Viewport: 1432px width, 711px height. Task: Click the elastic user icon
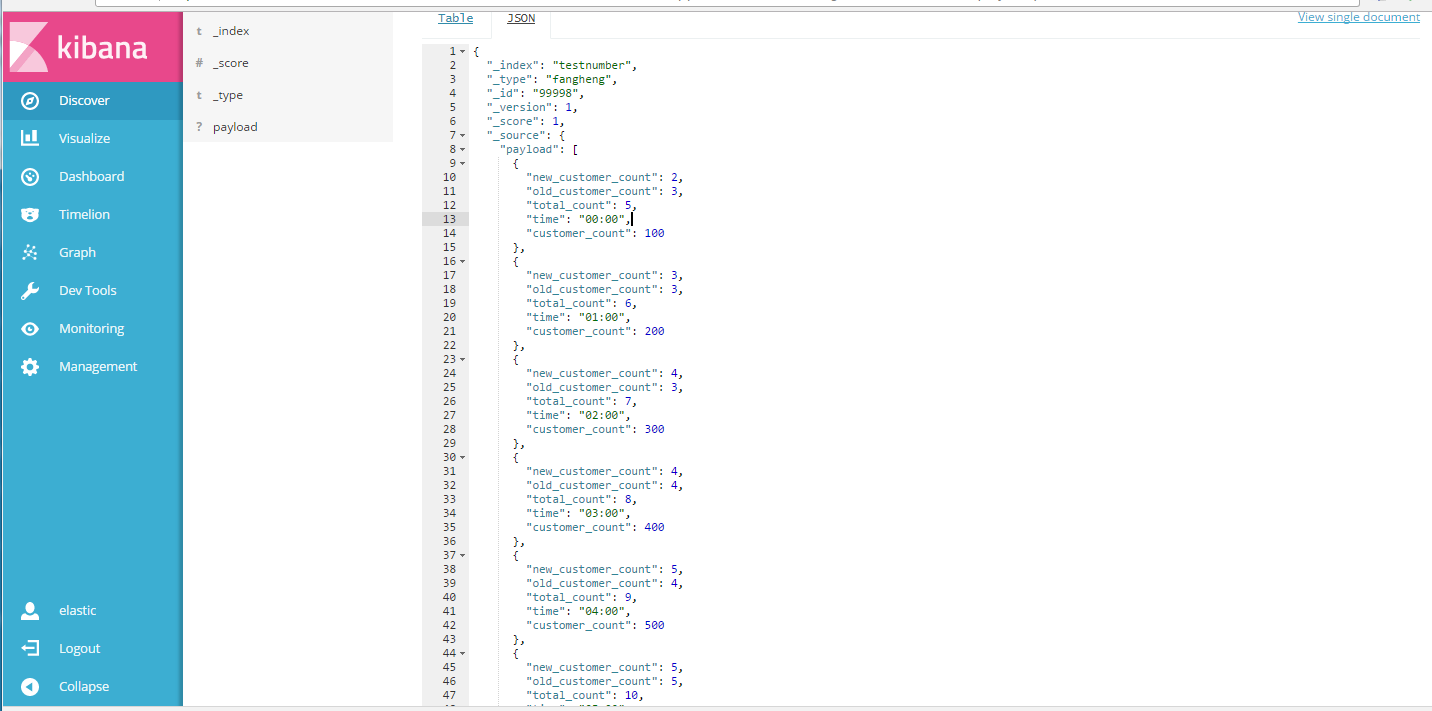30,610
